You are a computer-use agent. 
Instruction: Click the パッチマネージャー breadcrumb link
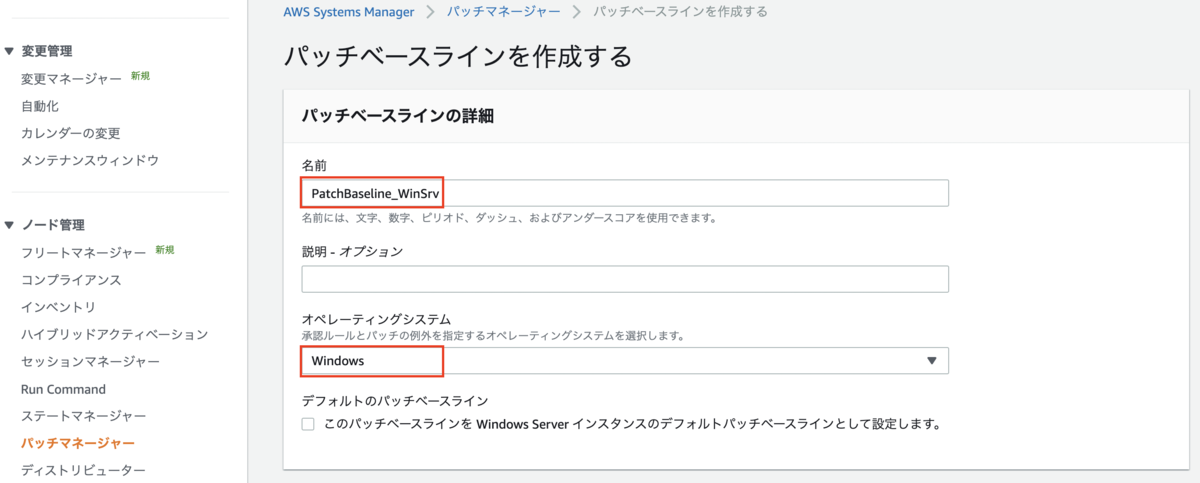[x=503, y=11]
